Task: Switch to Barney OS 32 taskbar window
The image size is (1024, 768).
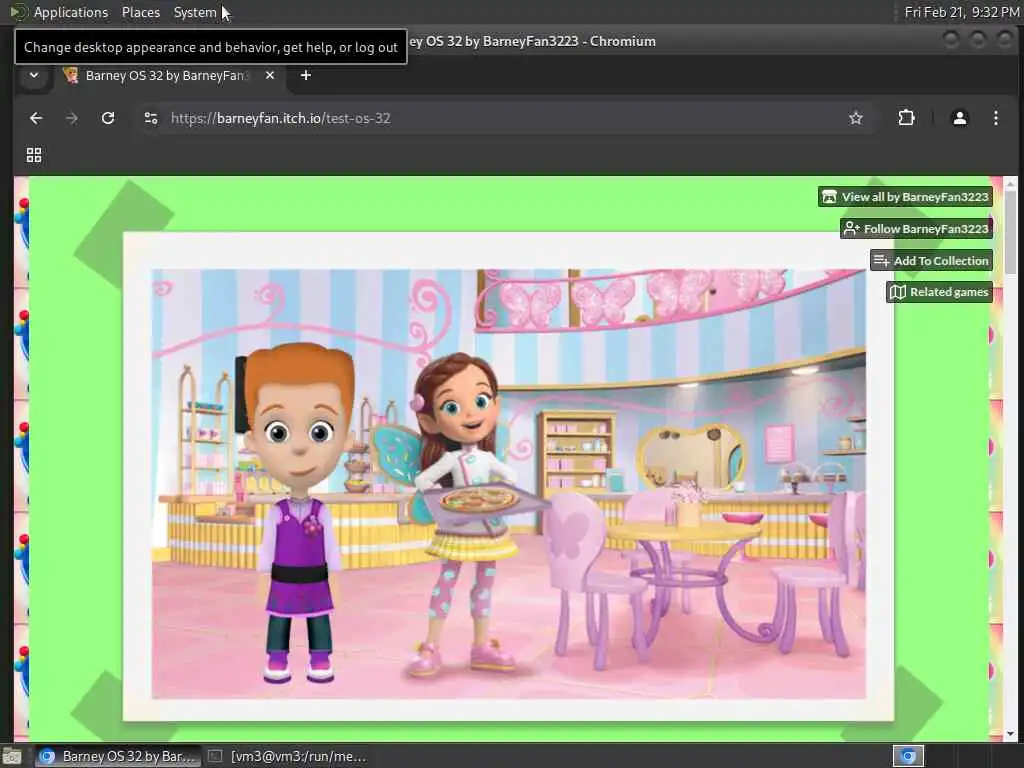Action: 117,756
